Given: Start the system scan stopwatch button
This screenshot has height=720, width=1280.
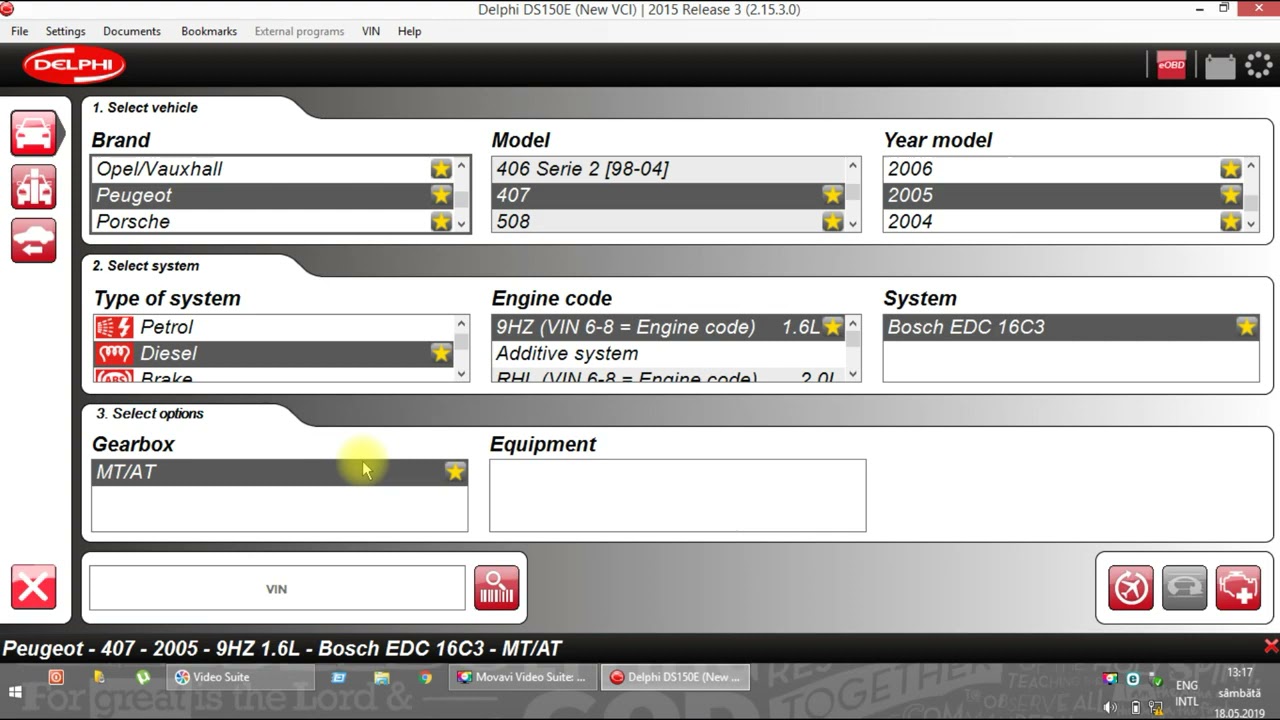Looking at the screenshot, I should coord(1131,588).
